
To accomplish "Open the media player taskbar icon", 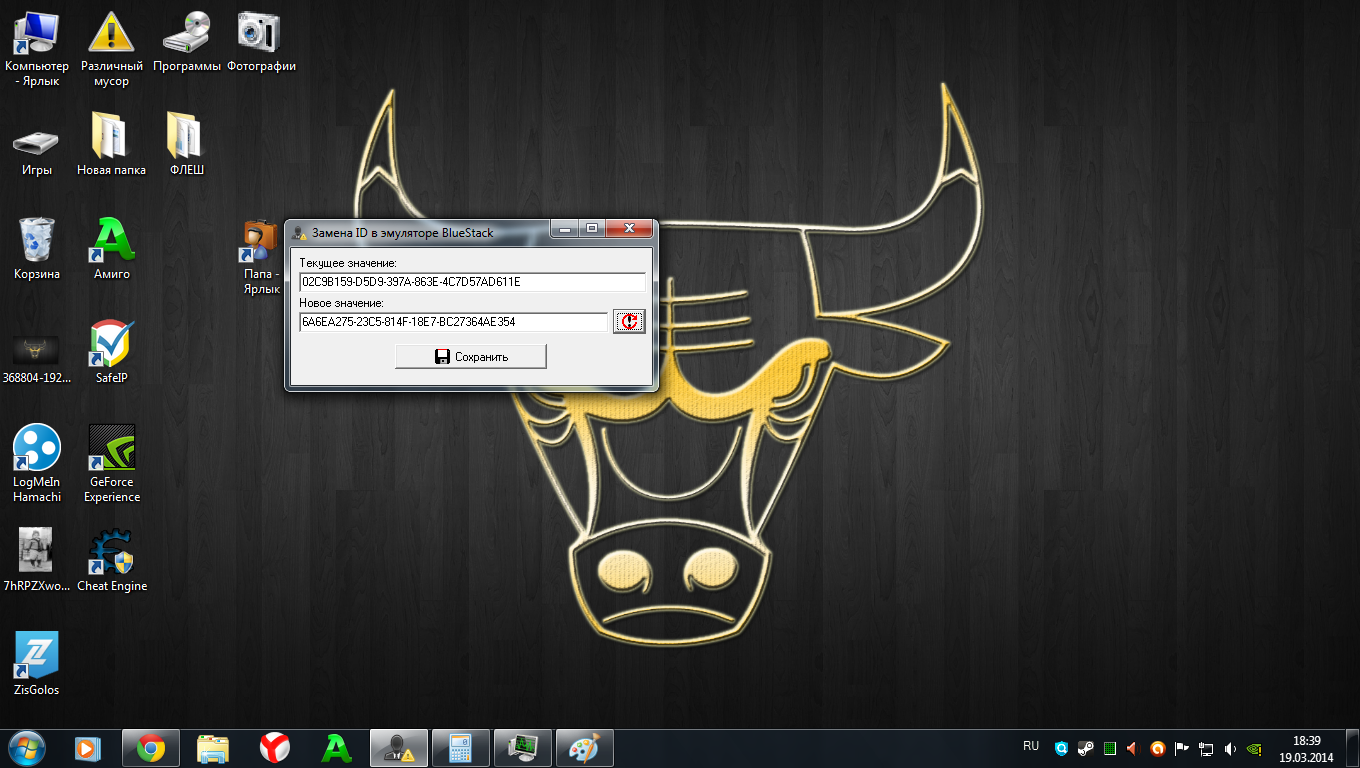I will click(x=89, y=748).
